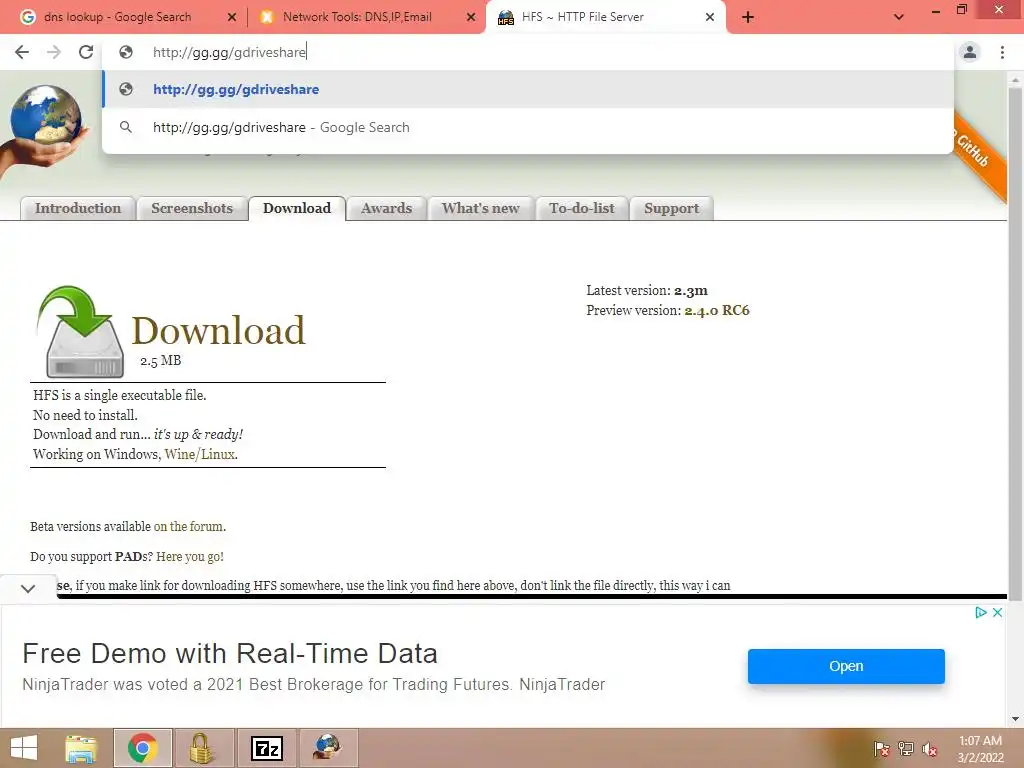Screen dimensions: 1024x768
Task: Click the Action Center flag tray icon
Action: coord(882,749)
